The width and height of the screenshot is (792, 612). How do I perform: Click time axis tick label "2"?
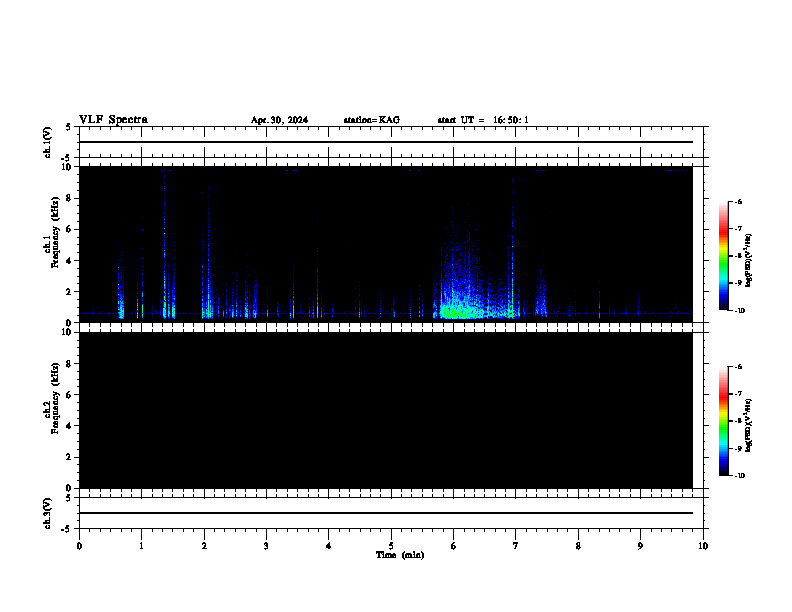point(204,546)
